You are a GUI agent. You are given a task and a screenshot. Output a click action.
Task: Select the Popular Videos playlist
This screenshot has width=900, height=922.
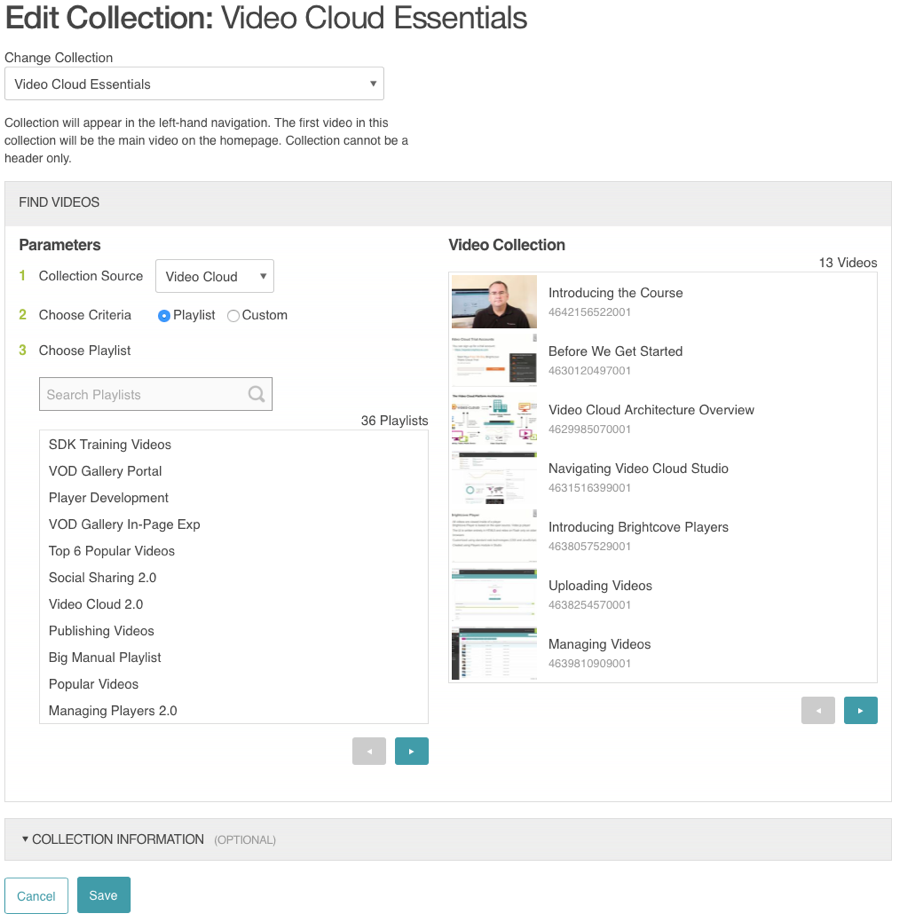(x=93, y=684)
